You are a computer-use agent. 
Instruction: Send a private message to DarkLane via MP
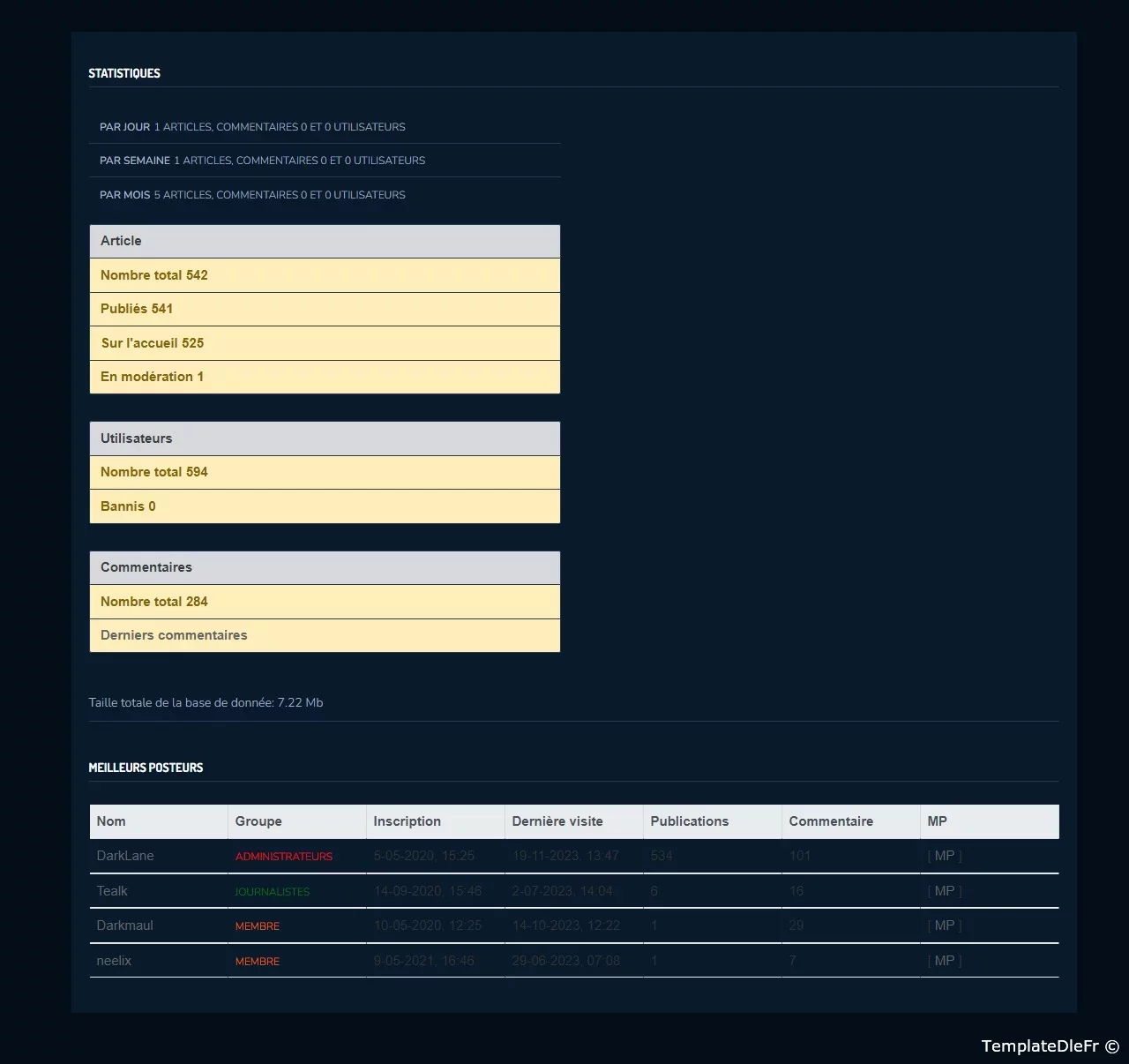click(944, 856)
